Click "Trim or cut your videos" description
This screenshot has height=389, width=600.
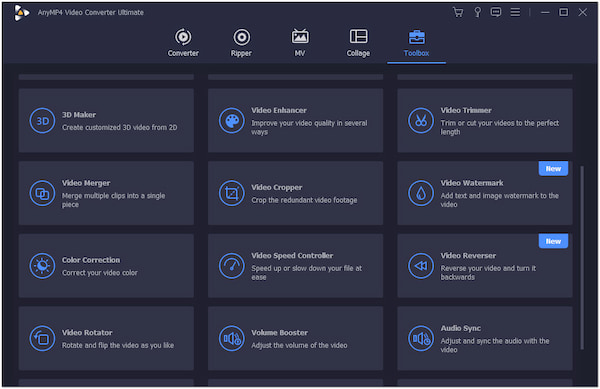tap(500, 127)
